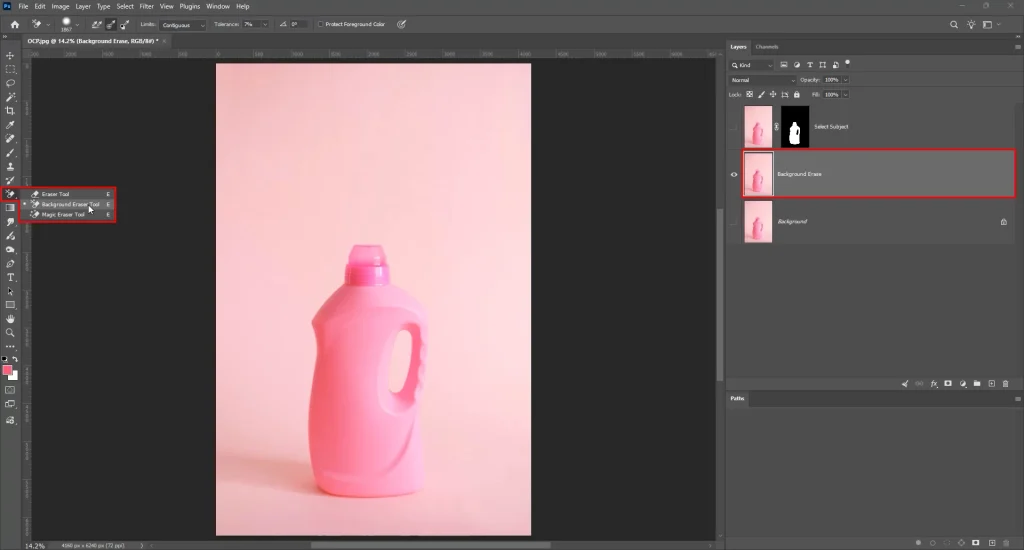Open the Fill slider dropdown arrow
The image size is (1024, 550).
click(x=845, y=95)
